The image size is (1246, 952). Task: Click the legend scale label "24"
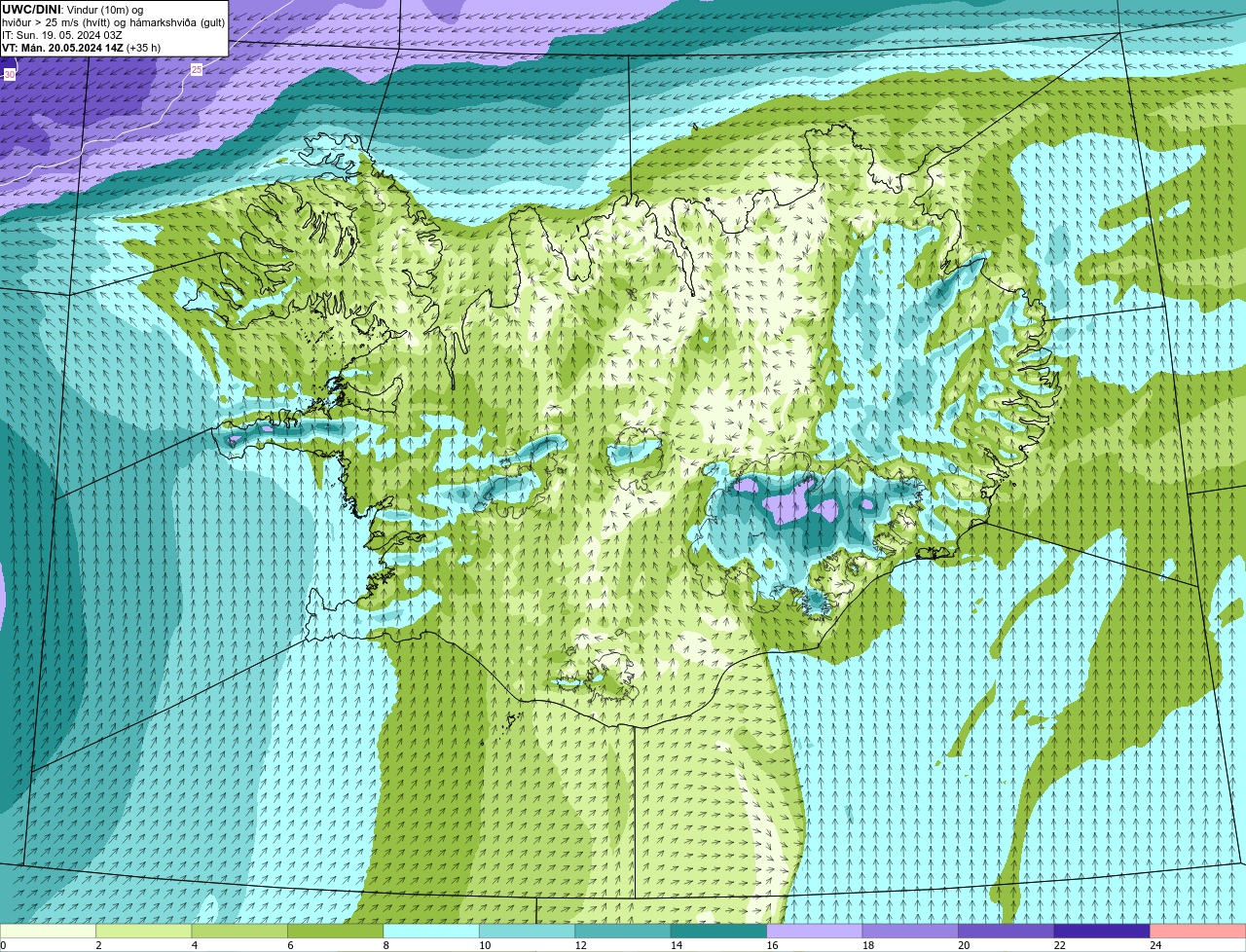tap(1155, 945)
